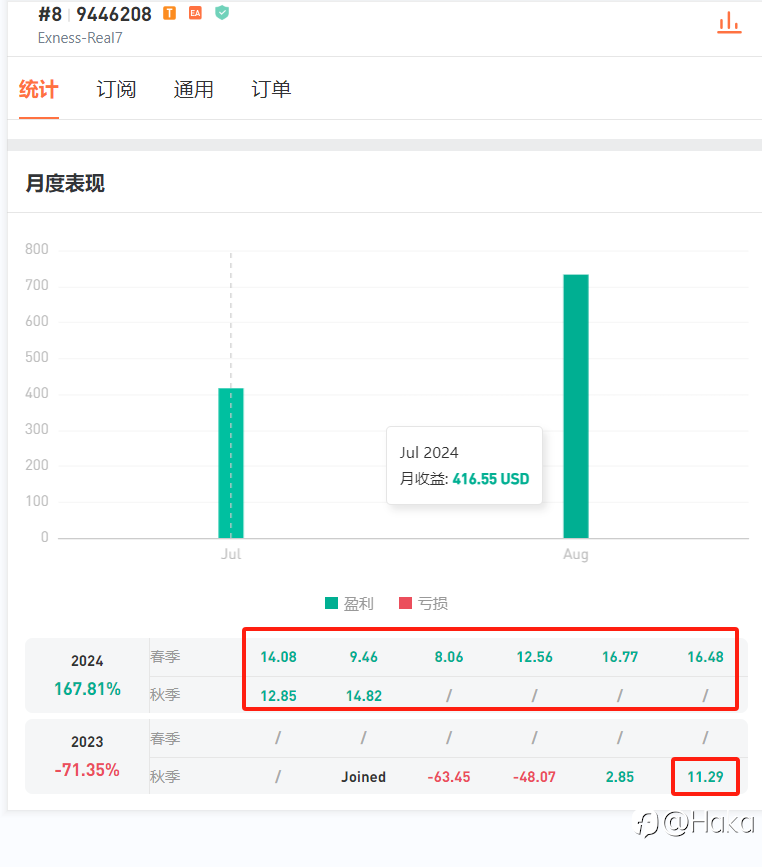Click the 8.06 monthly value
Screen dimensions: 762x867
(449, 657)
